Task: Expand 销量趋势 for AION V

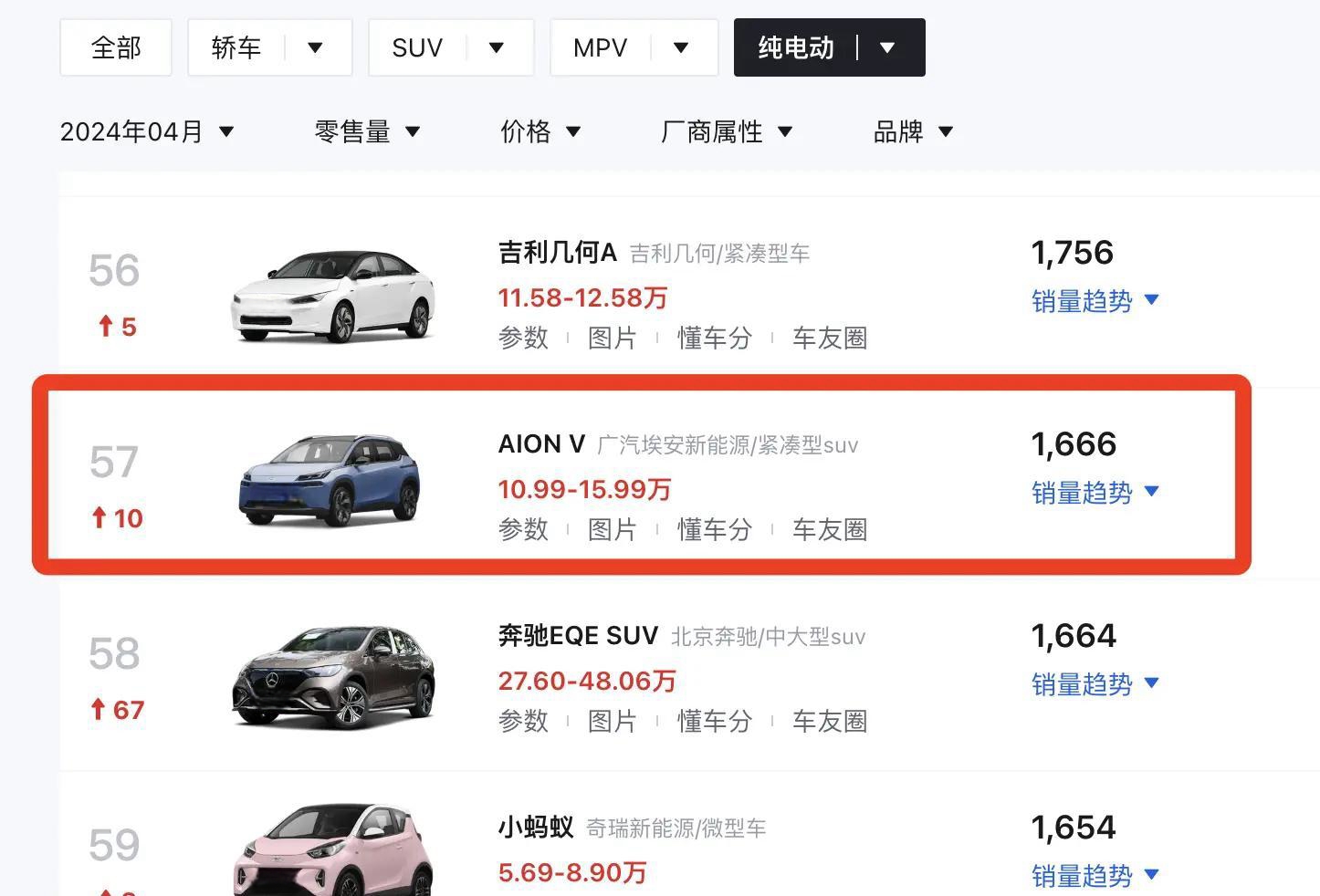Action: point(1095,493)
